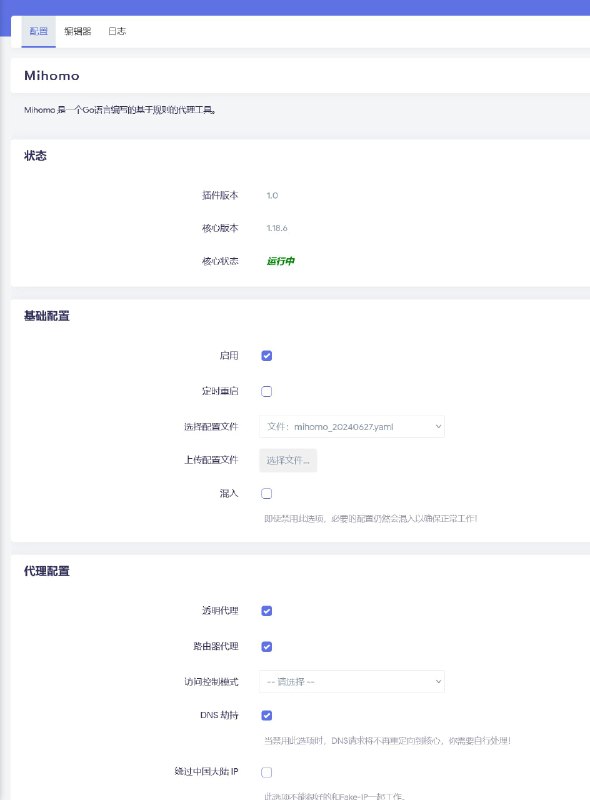Screen dimensions: 590x800
Task: Expand the 访问控制模式 dropdown
Action: click(x=352, y=682)
